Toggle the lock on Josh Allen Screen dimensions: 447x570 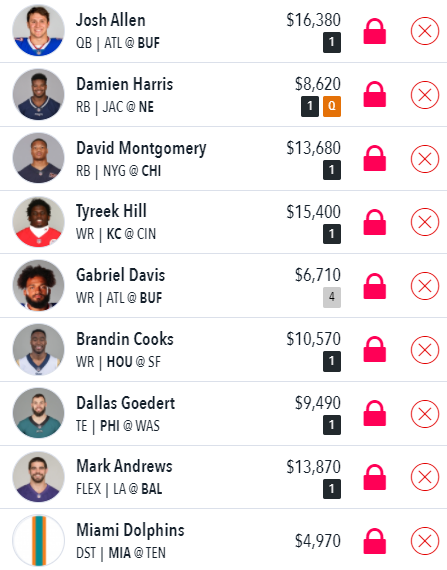point(375,31)
